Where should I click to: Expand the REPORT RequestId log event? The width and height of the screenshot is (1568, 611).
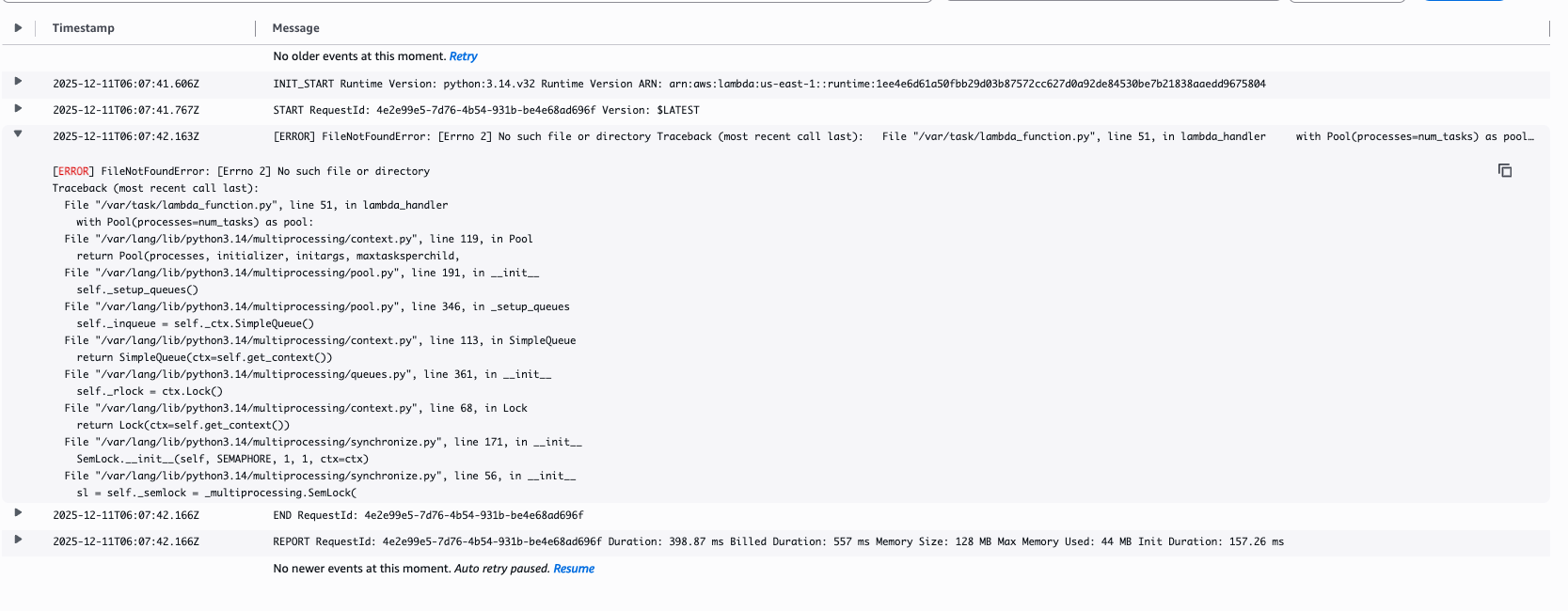tap(17, 541)
